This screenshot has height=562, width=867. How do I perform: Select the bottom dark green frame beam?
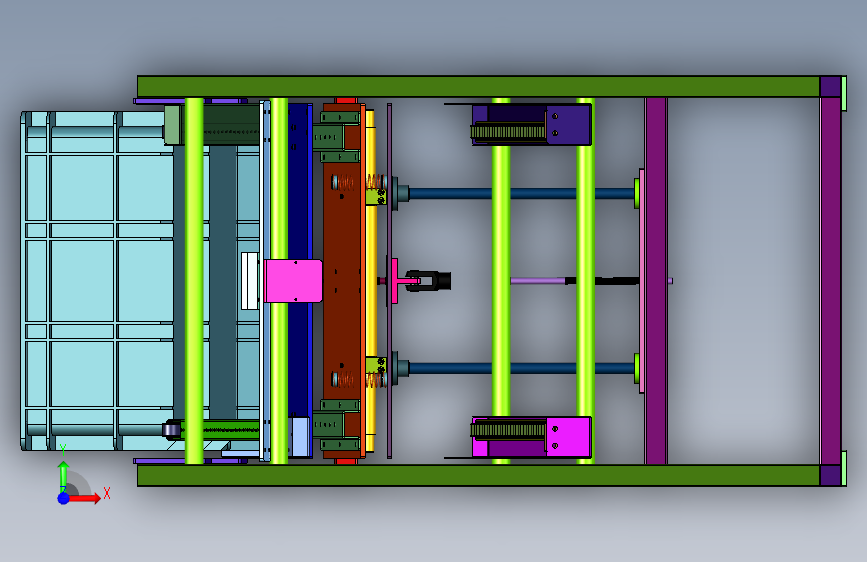(478, 476)
